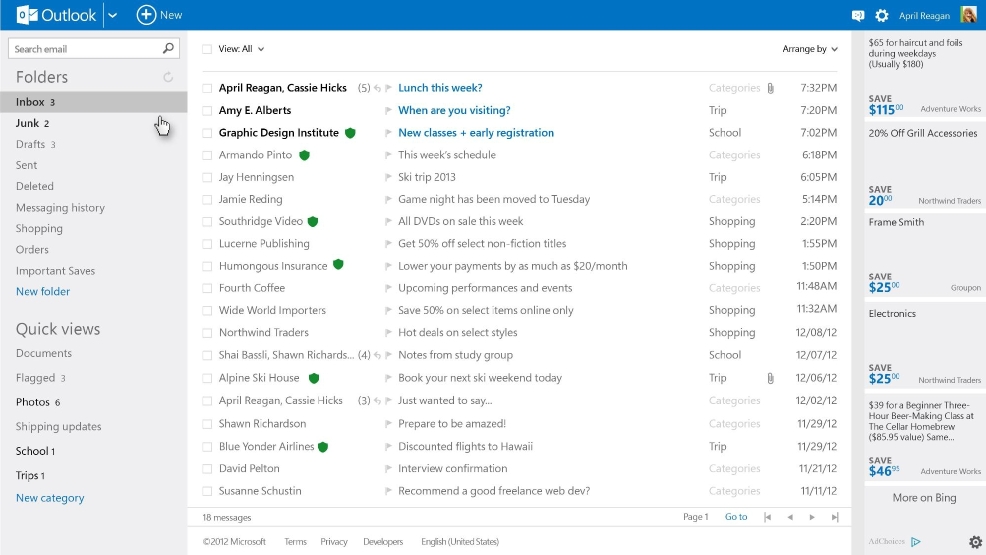The image size is (986, 555).
Task: Flag the 'When are you visiting?' message
Action: (x=388, y=111)
